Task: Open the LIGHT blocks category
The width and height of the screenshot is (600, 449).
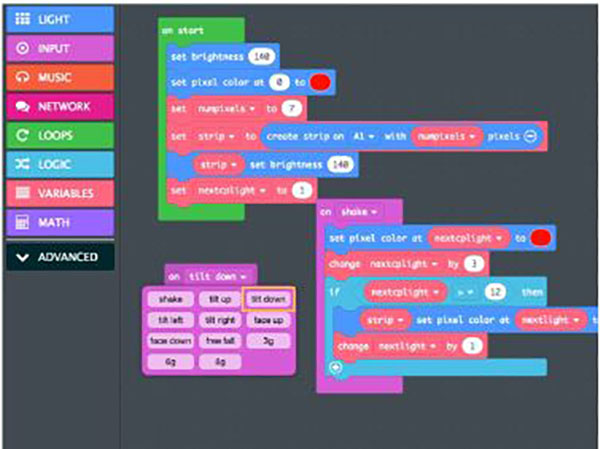Action: point(59,19)
